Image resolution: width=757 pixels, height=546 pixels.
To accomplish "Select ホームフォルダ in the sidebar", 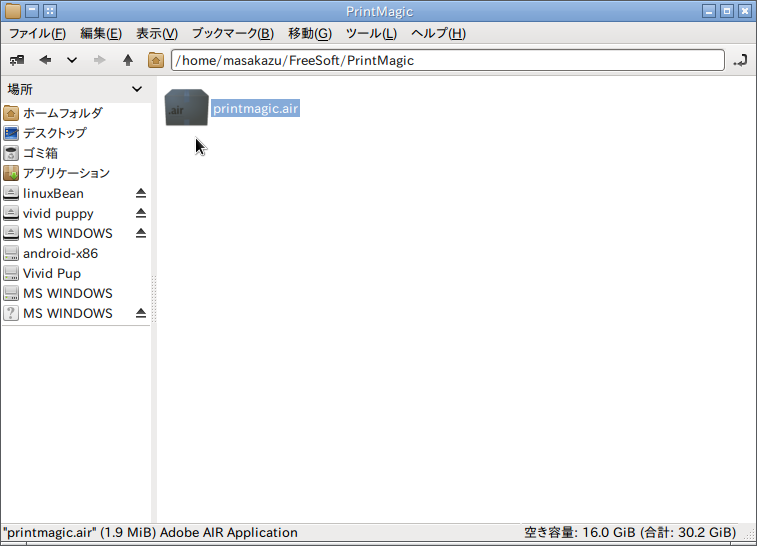I will [76, 113].
